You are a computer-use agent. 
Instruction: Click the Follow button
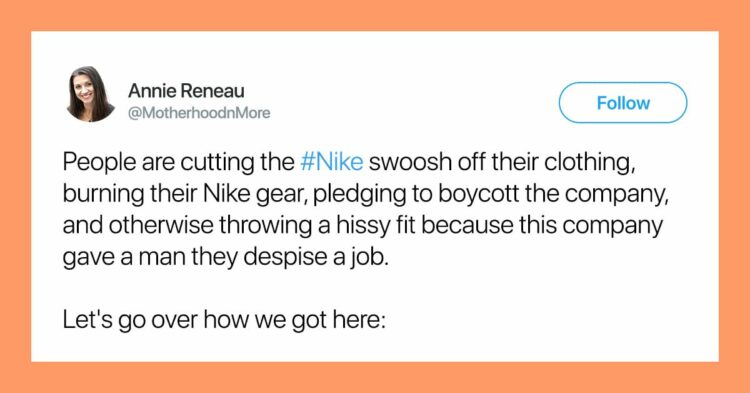[623, 103]
